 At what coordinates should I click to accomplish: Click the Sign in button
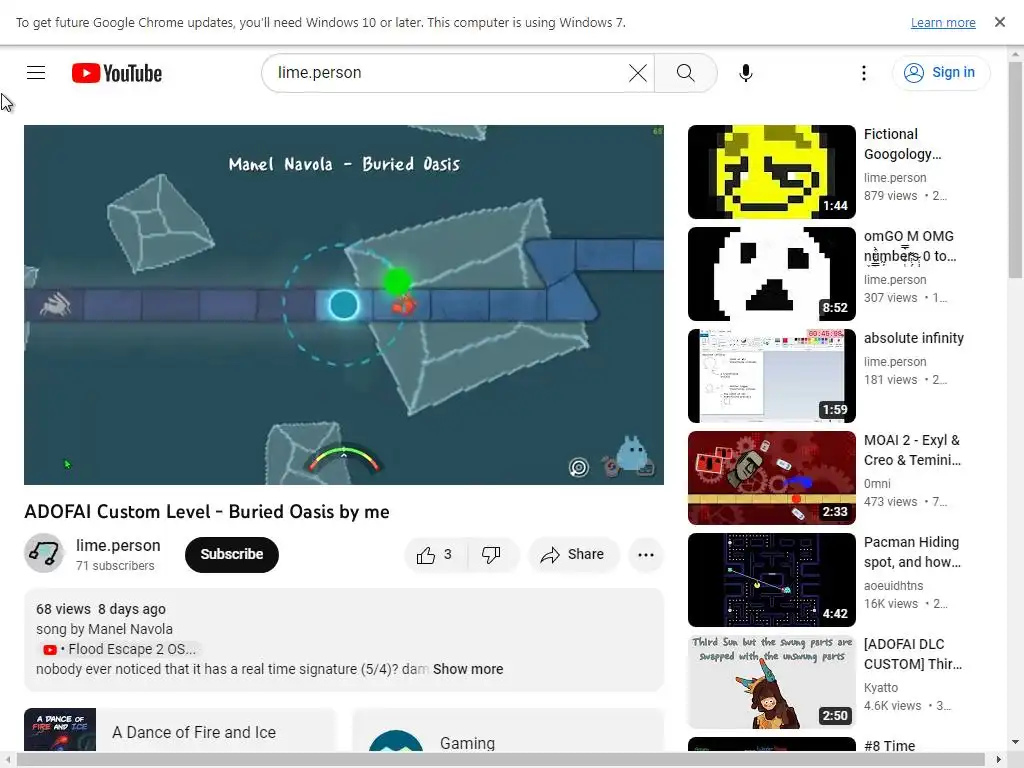pyautogui.click(x=940, y=72)
